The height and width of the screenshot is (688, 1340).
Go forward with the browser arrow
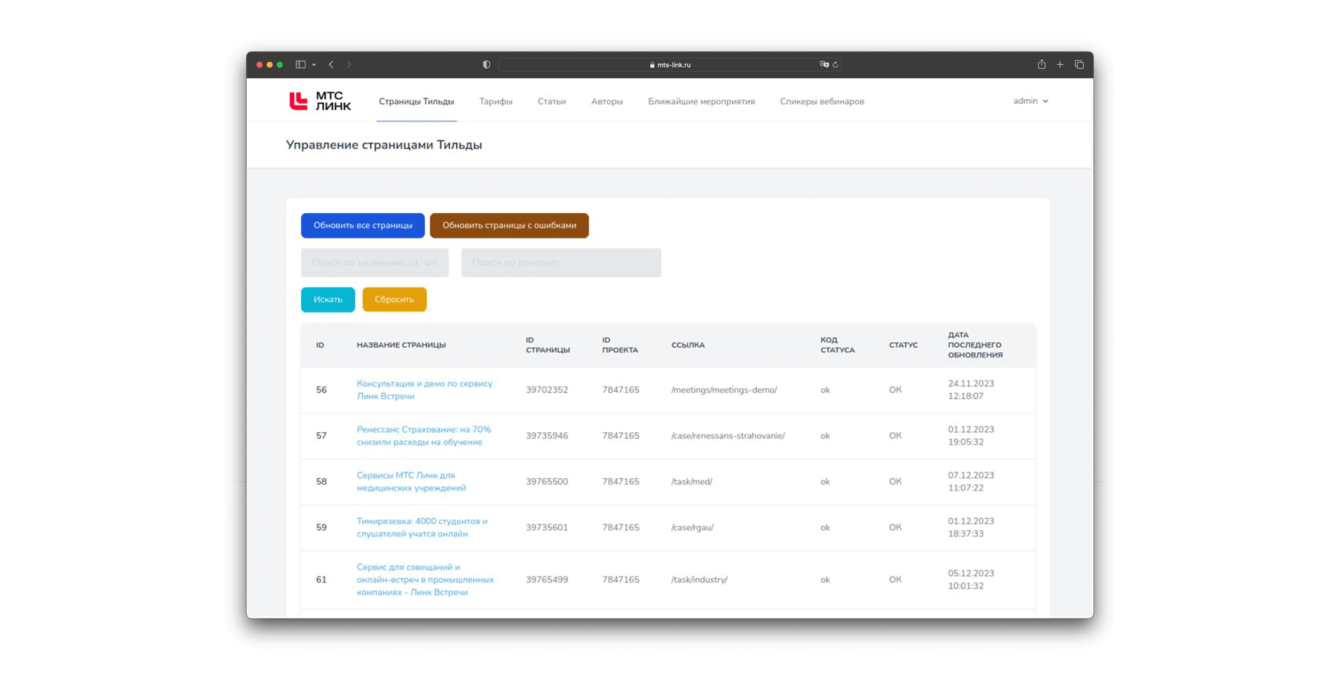point(349,65)
